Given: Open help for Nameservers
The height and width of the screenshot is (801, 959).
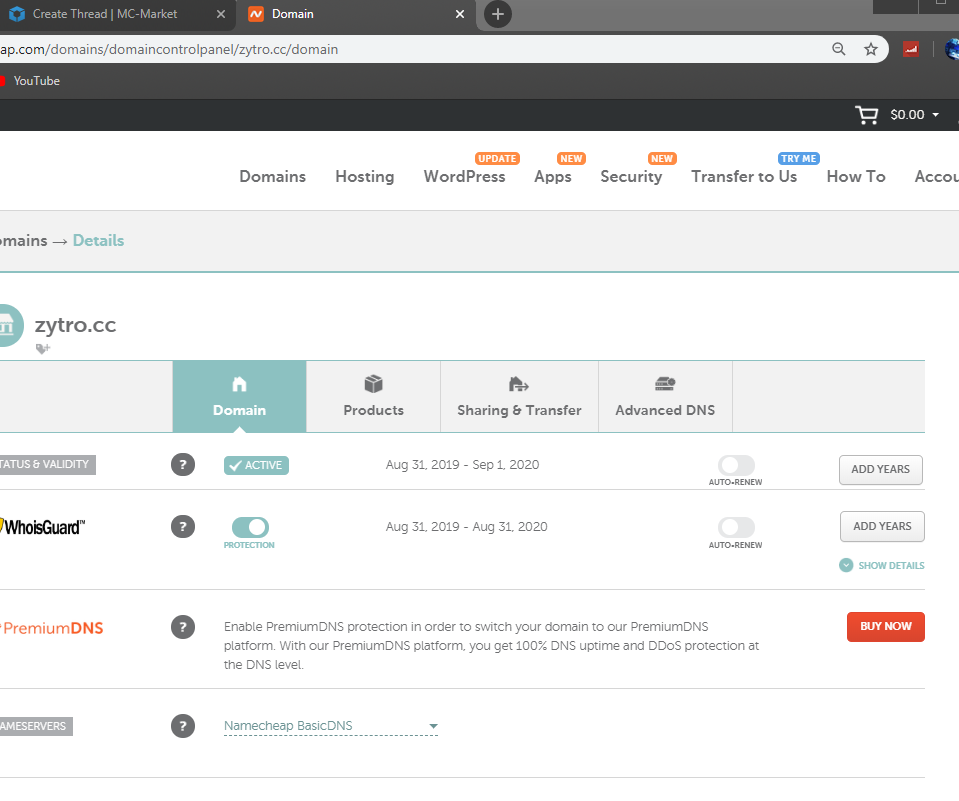Looking at the screenshot, I should coord(183,726).
